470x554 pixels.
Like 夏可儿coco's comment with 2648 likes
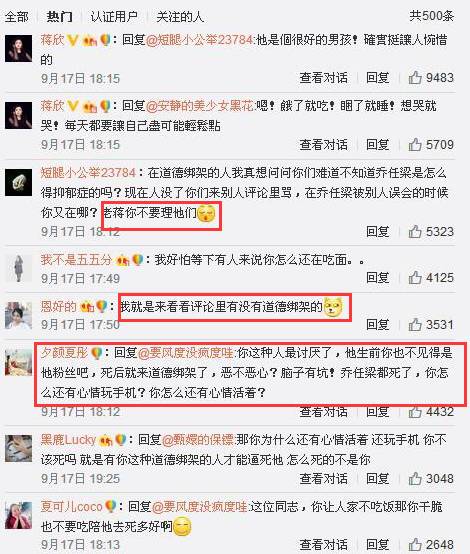click(415, 544)
